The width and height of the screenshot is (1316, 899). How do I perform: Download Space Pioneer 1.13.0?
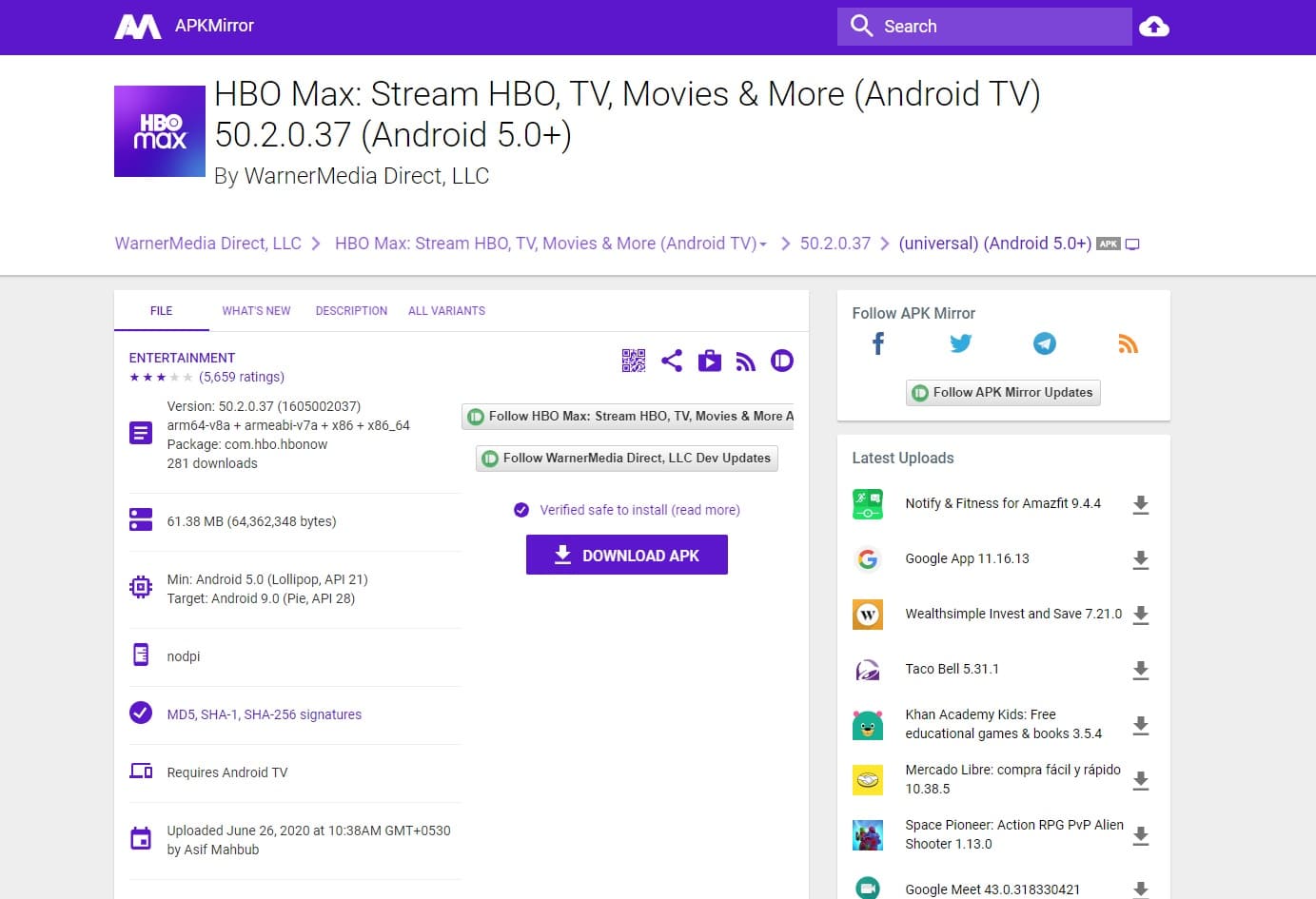1141,836
